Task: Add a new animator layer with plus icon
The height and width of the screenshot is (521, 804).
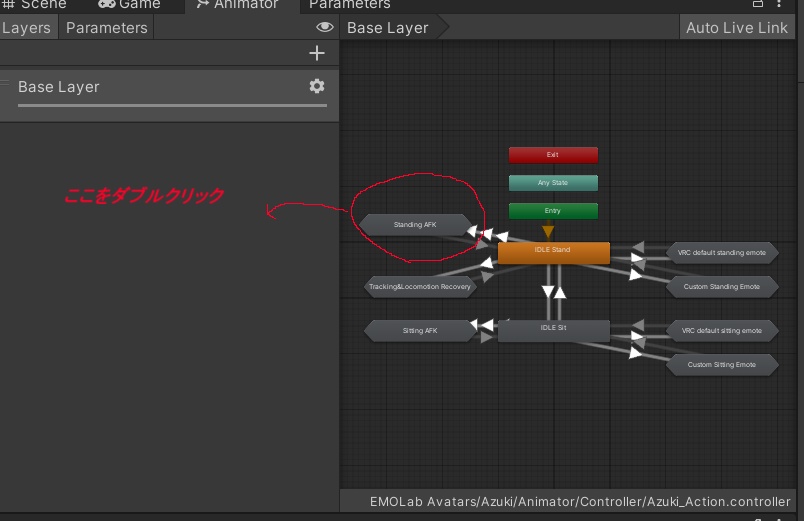Action: tap(317, 53)
